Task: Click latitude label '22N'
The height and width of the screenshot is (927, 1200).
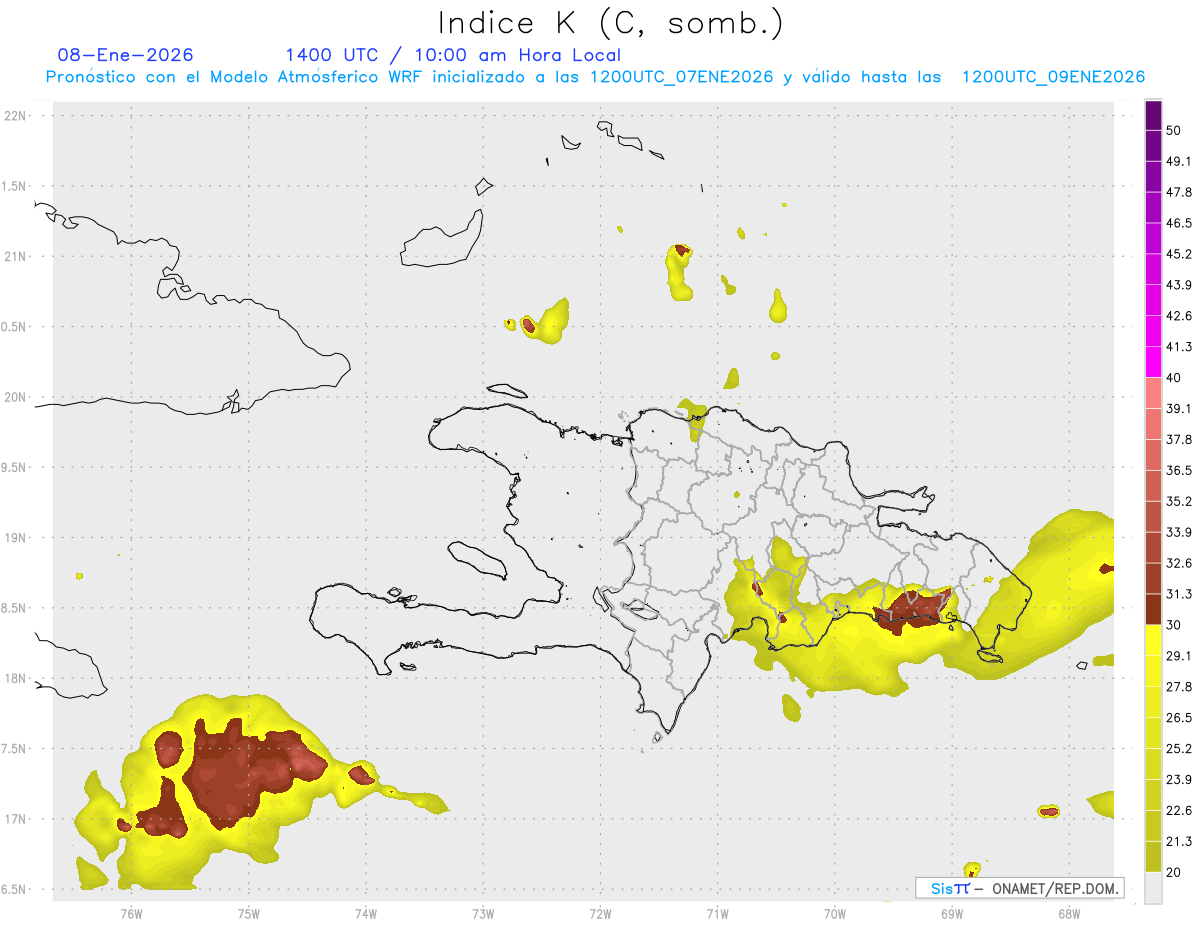Action: click(x=16, y=116)
